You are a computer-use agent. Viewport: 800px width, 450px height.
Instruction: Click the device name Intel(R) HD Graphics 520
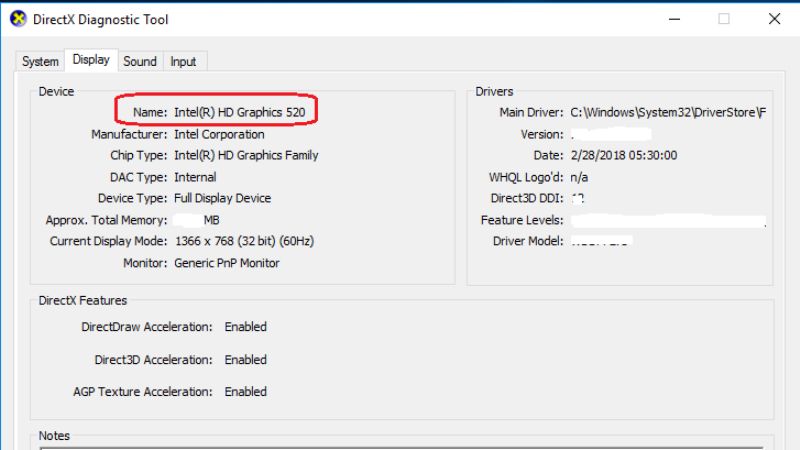pyautogui.click(x=240, y=112)
